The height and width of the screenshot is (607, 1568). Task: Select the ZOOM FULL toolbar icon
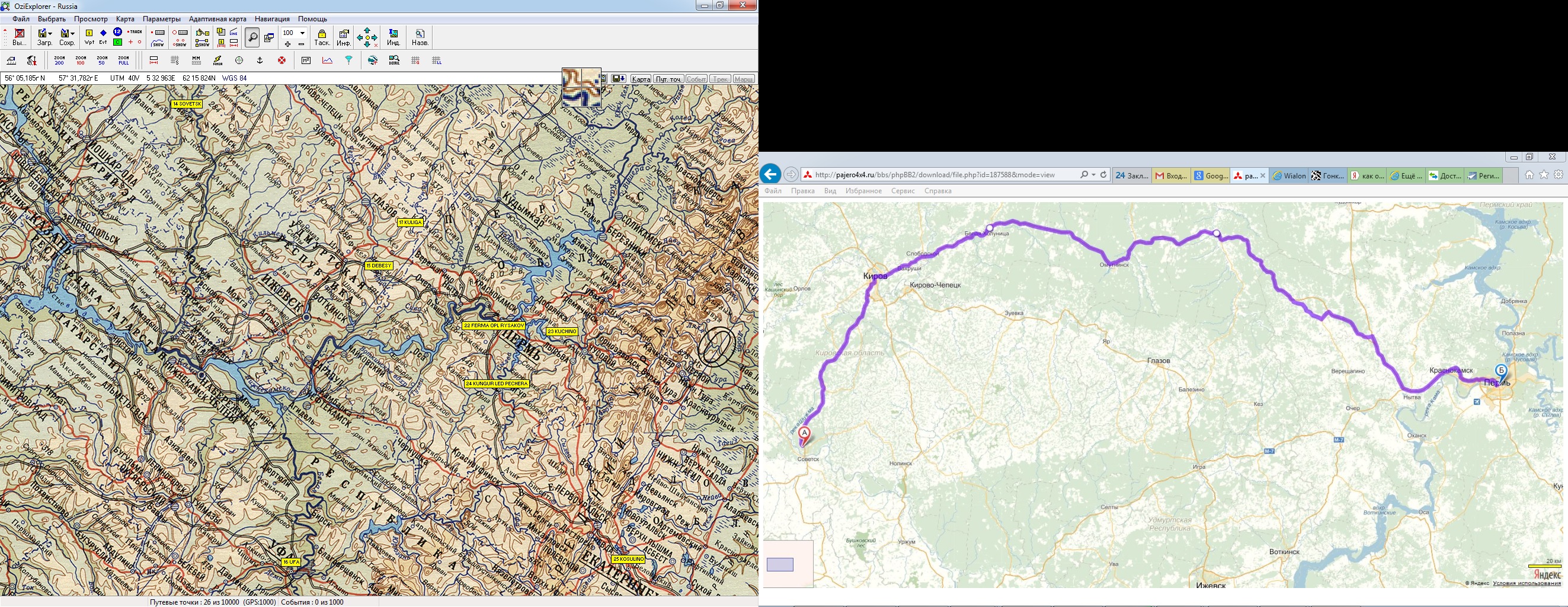[x=124, y=60]
